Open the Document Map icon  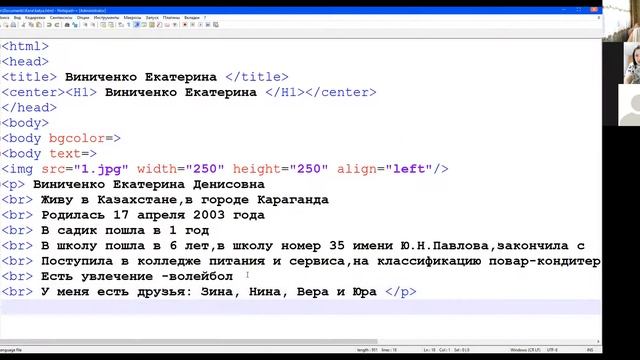(x=151, y=25)
